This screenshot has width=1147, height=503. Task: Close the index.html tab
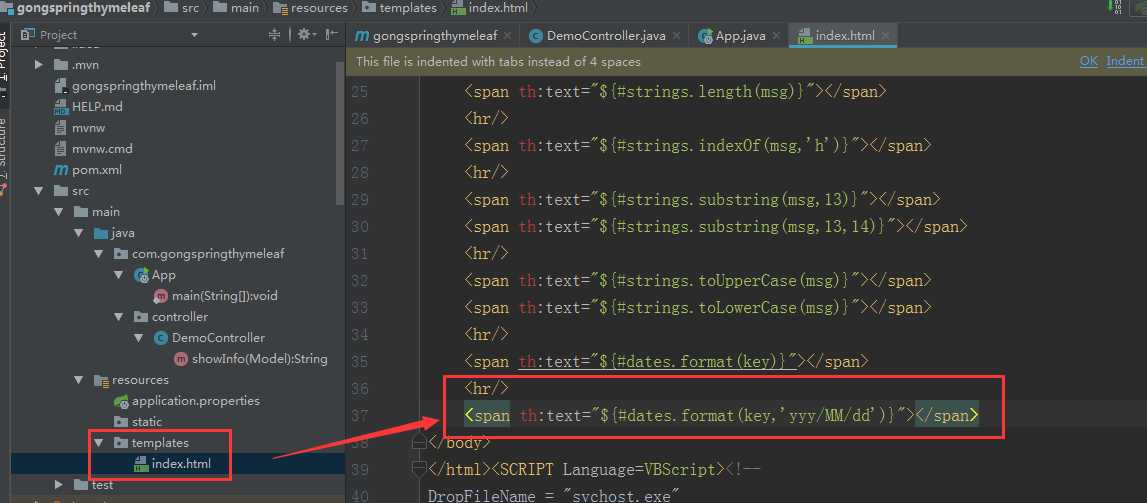coord(886,35)
